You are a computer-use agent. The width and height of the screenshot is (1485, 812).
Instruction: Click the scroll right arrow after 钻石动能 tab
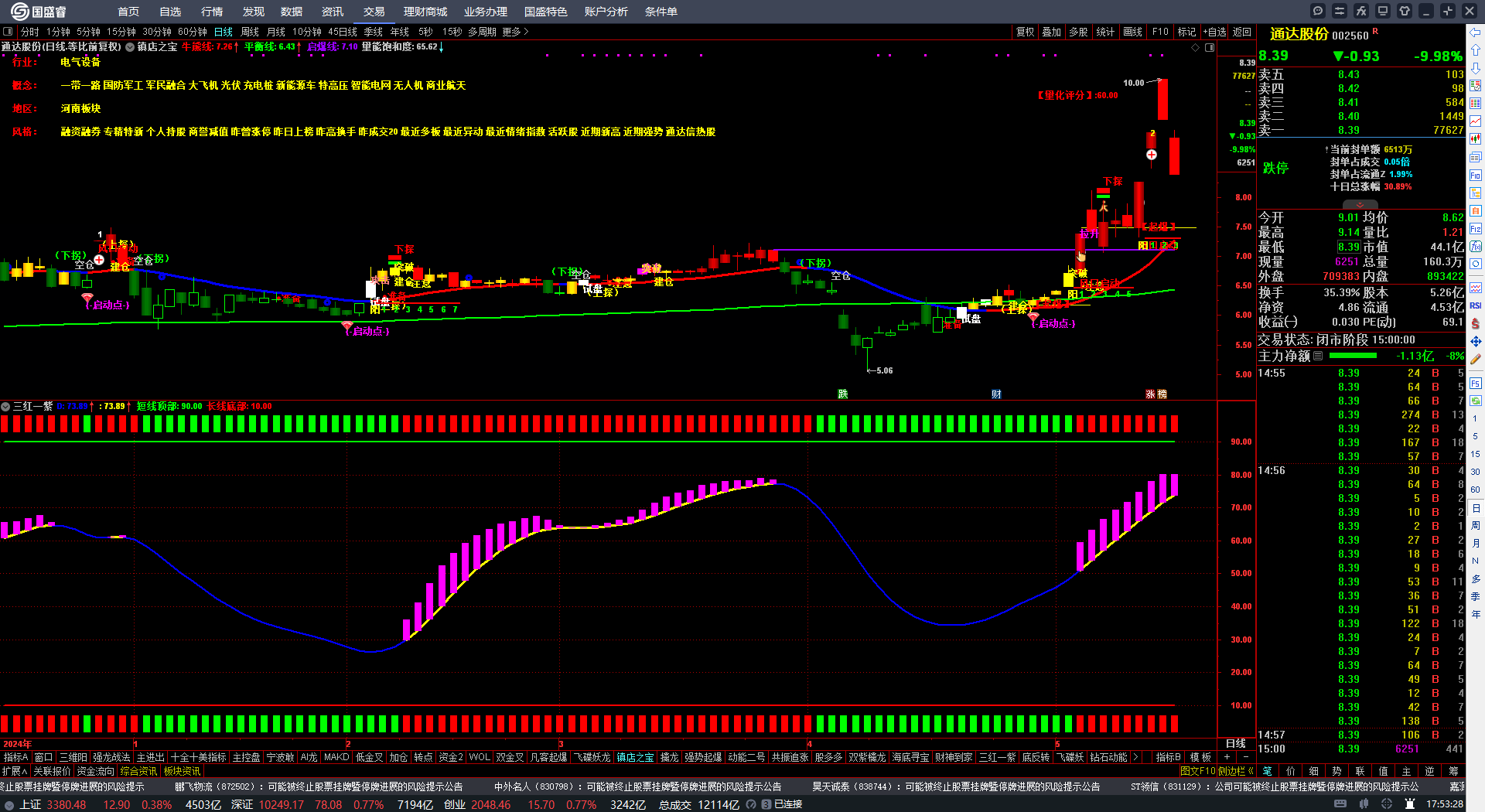click(1136, 757)
